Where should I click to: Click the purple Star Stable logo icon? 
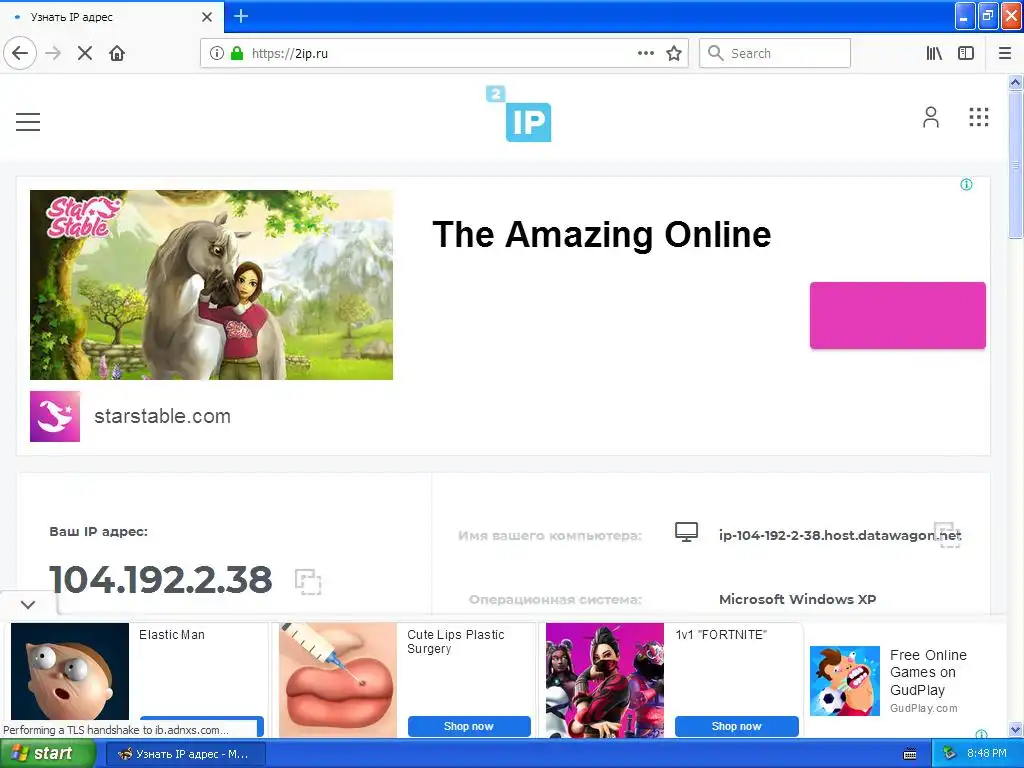coord(55,417)
